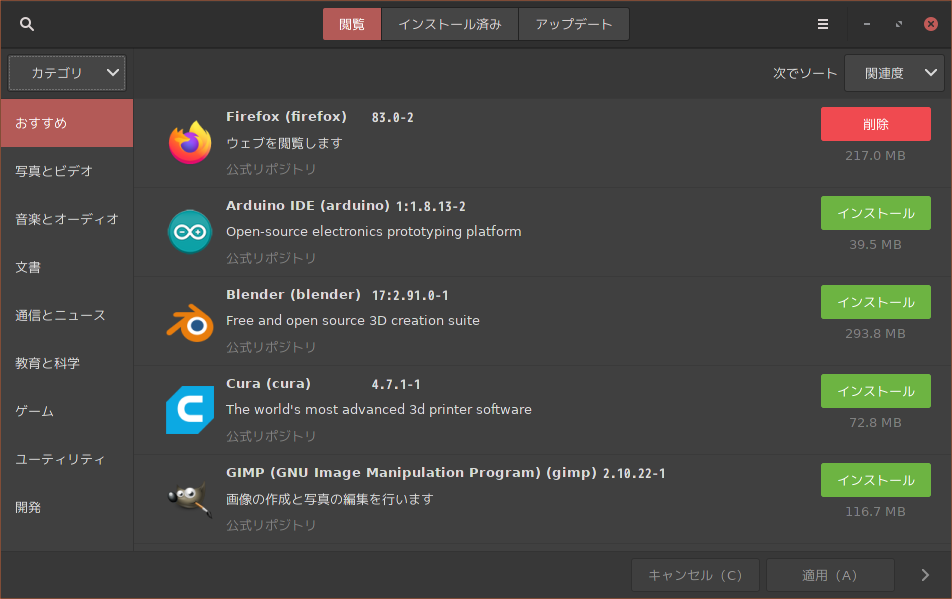The image size is (952, 599).
Task: Expand the カテゴリ dropdown
Action: (67, 73)
